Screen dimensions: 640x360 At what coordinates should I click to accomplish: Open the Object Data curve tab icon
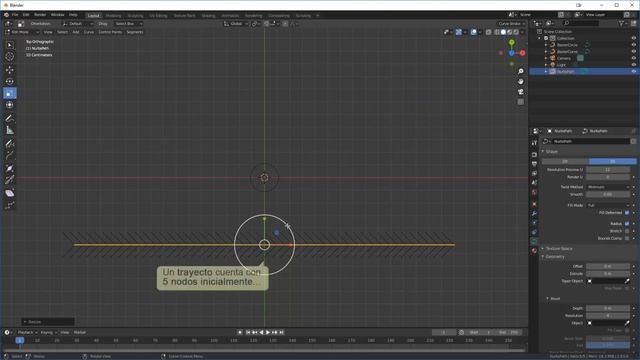pos(534,242)
